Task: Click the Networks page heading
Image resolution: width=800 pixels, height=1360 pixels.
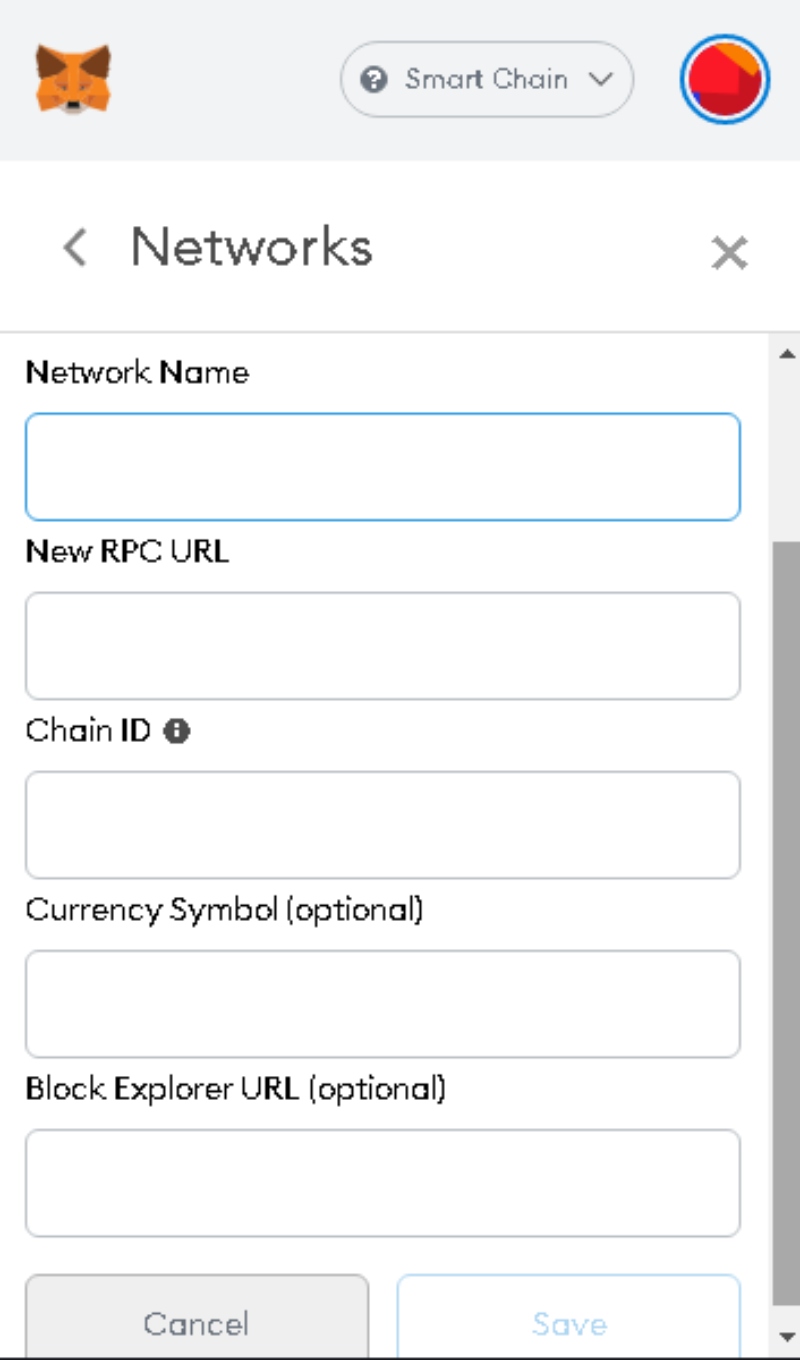Action: coord(252,247)
